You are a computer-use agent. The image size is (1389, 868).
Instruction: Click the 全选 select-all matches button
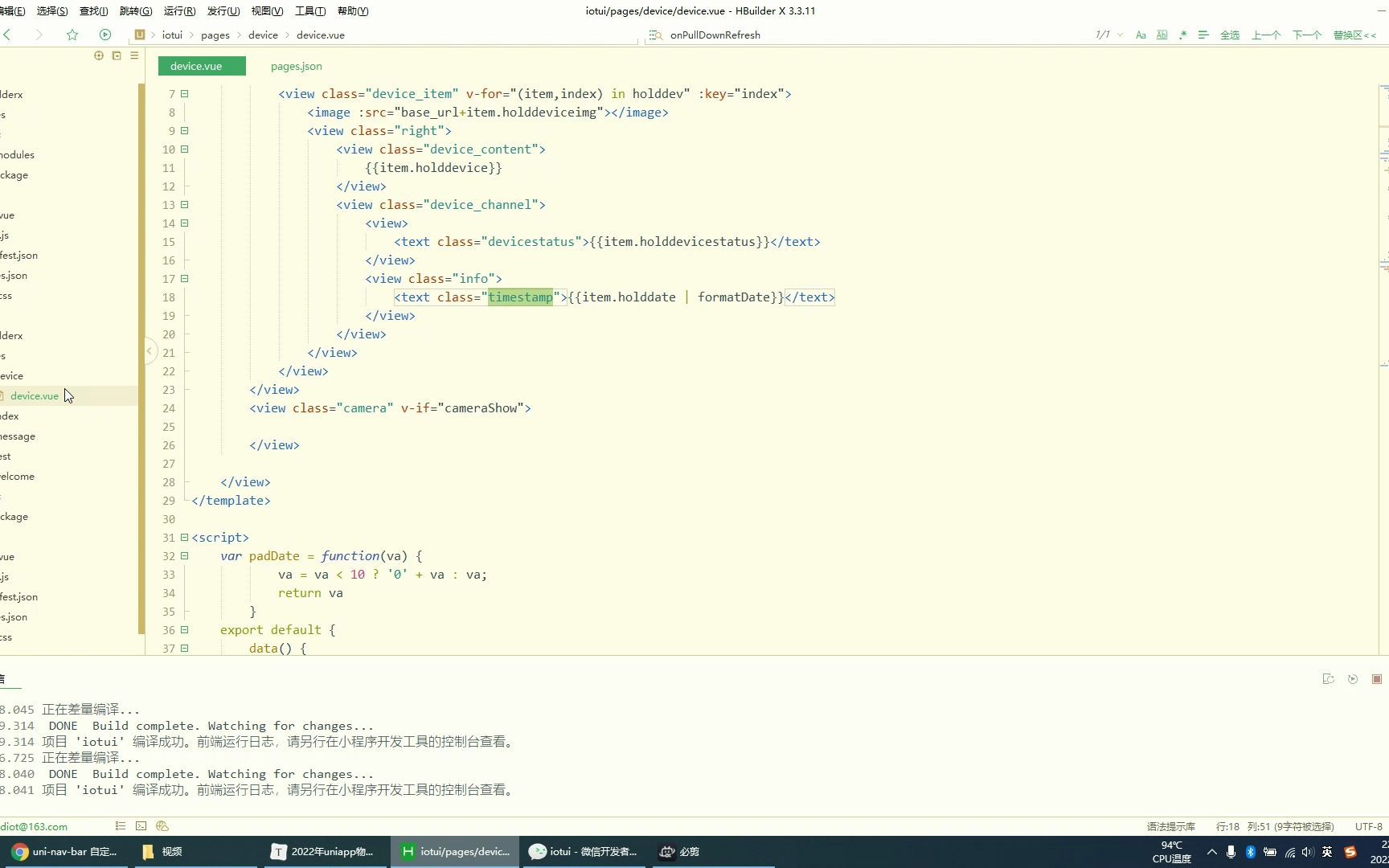(x=1230, y=35)
